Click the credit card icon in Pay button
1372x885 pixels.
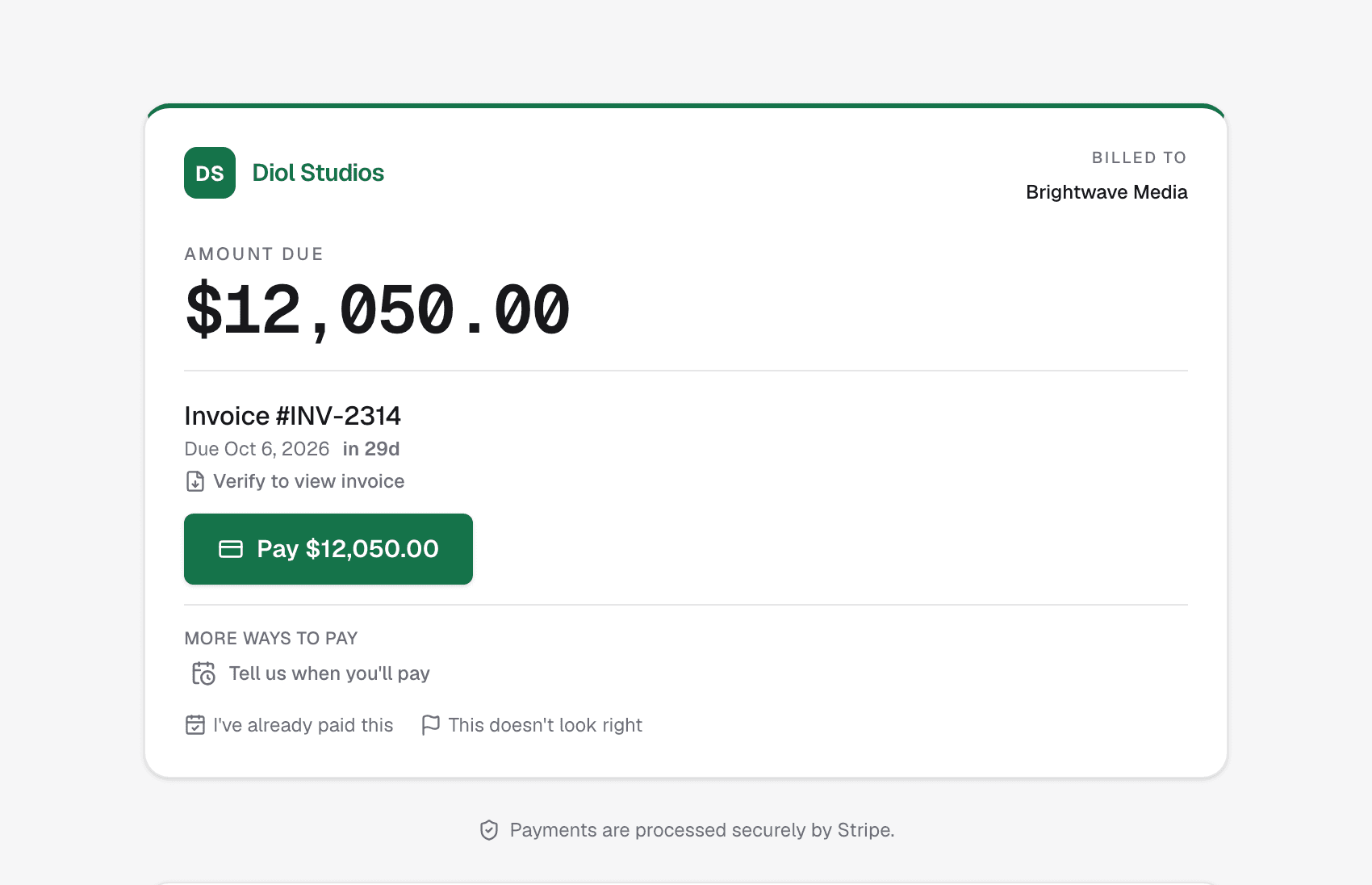(231, 549)
